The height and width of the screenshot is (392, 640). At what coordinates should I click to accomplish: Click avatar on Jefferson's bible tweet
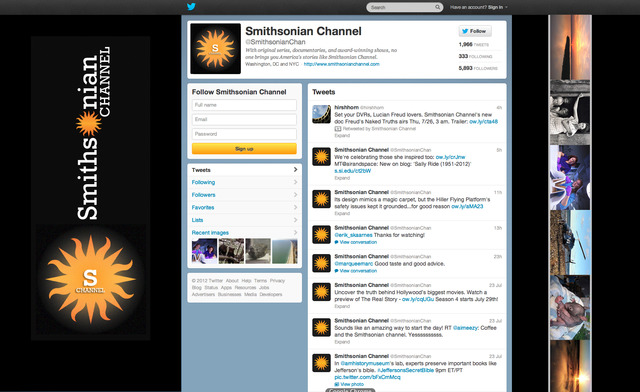(321, 363)
